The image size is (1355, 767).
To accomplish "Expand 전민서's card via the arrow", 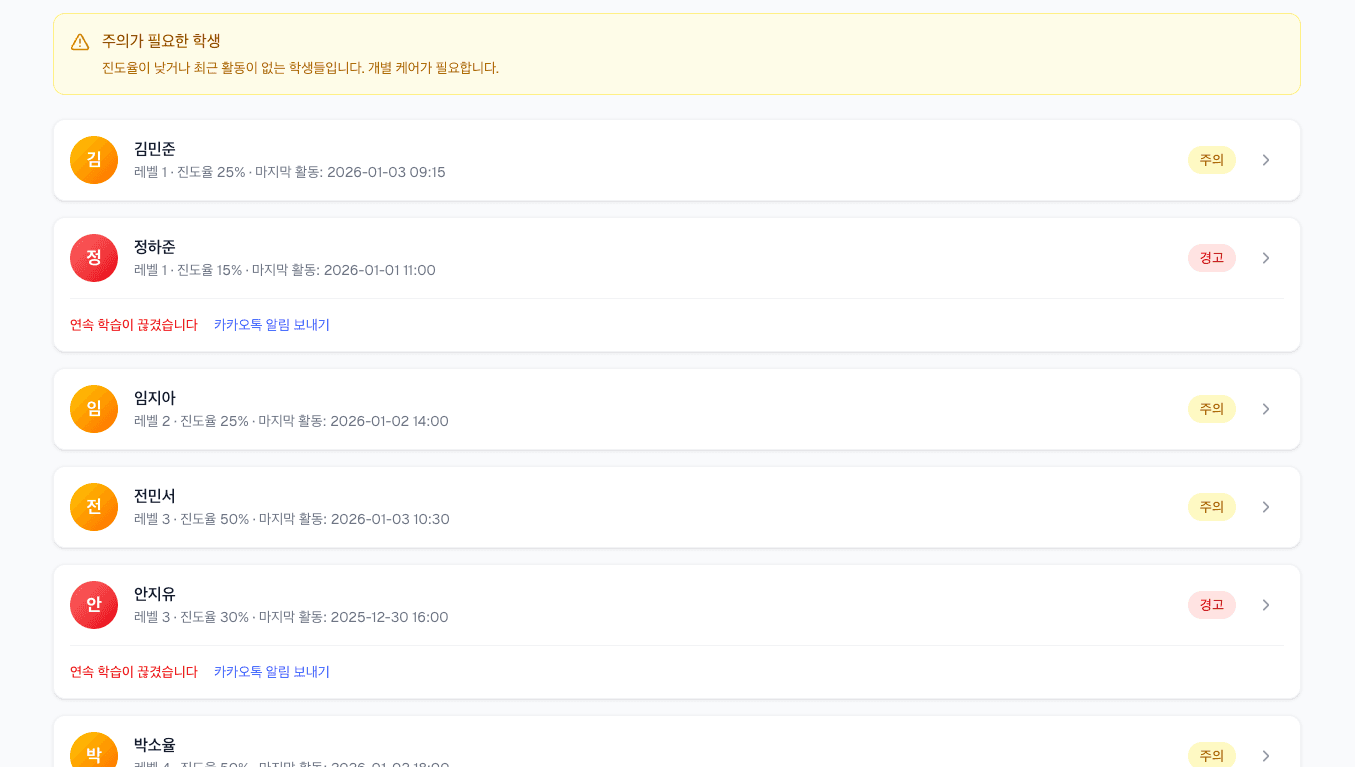I will click(x=1265, y=506).
